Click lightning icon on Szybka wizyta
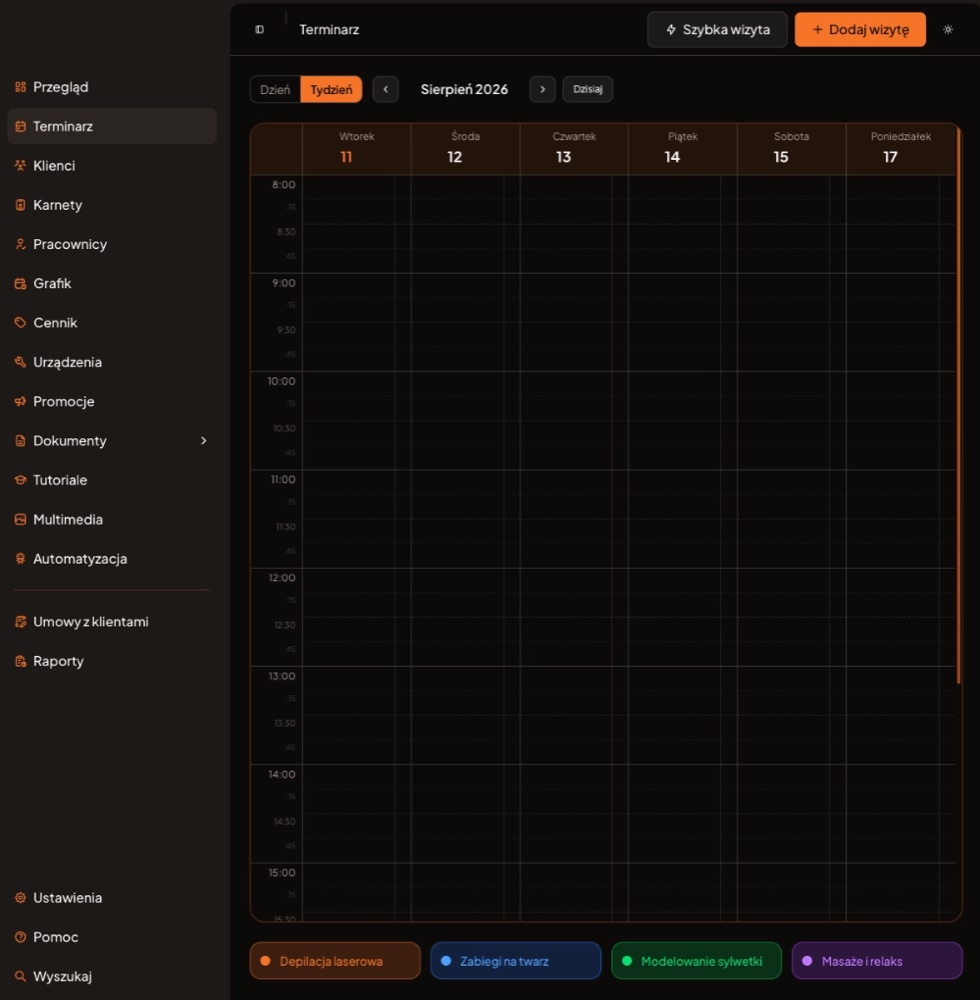The width and height of the screenshot is (980, 1000). (671, 29)
